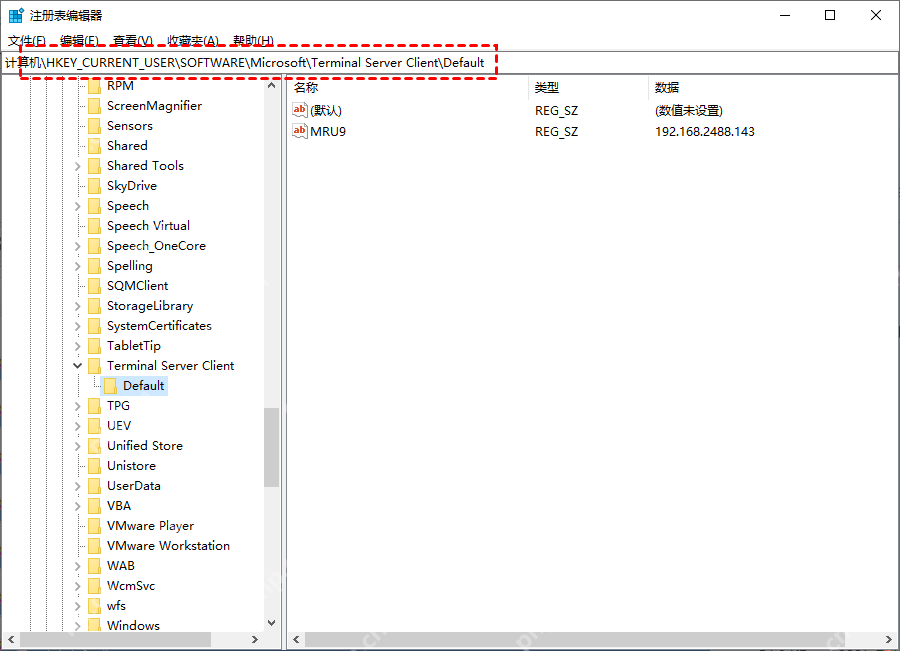The width and height of the screenshot is (900, 651).
Task: Select the MRU9 value name
Action: click(328, 131)
